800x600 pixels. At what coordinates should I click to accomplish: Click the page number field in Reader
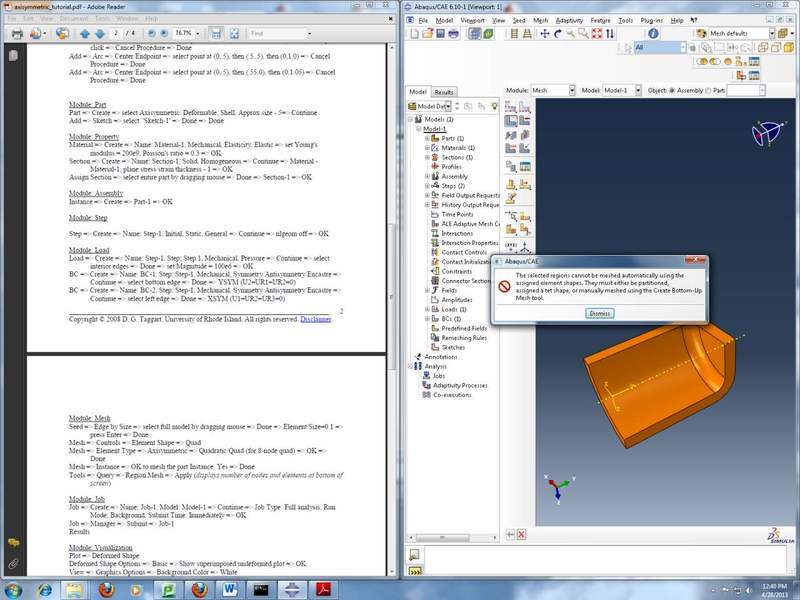116,34
